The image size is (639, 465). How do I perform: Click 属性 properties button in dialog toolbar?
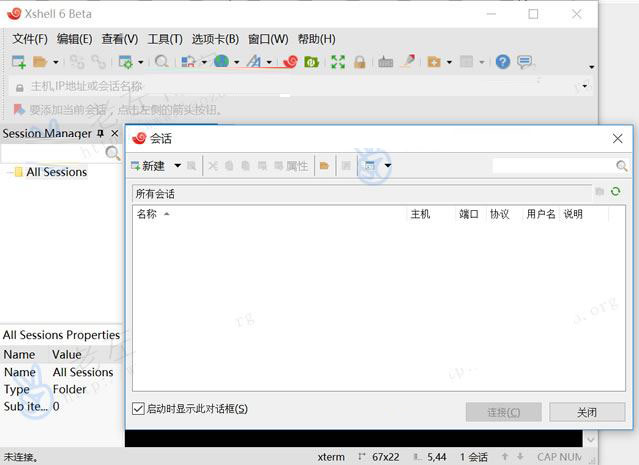click(x=291, y=166)
